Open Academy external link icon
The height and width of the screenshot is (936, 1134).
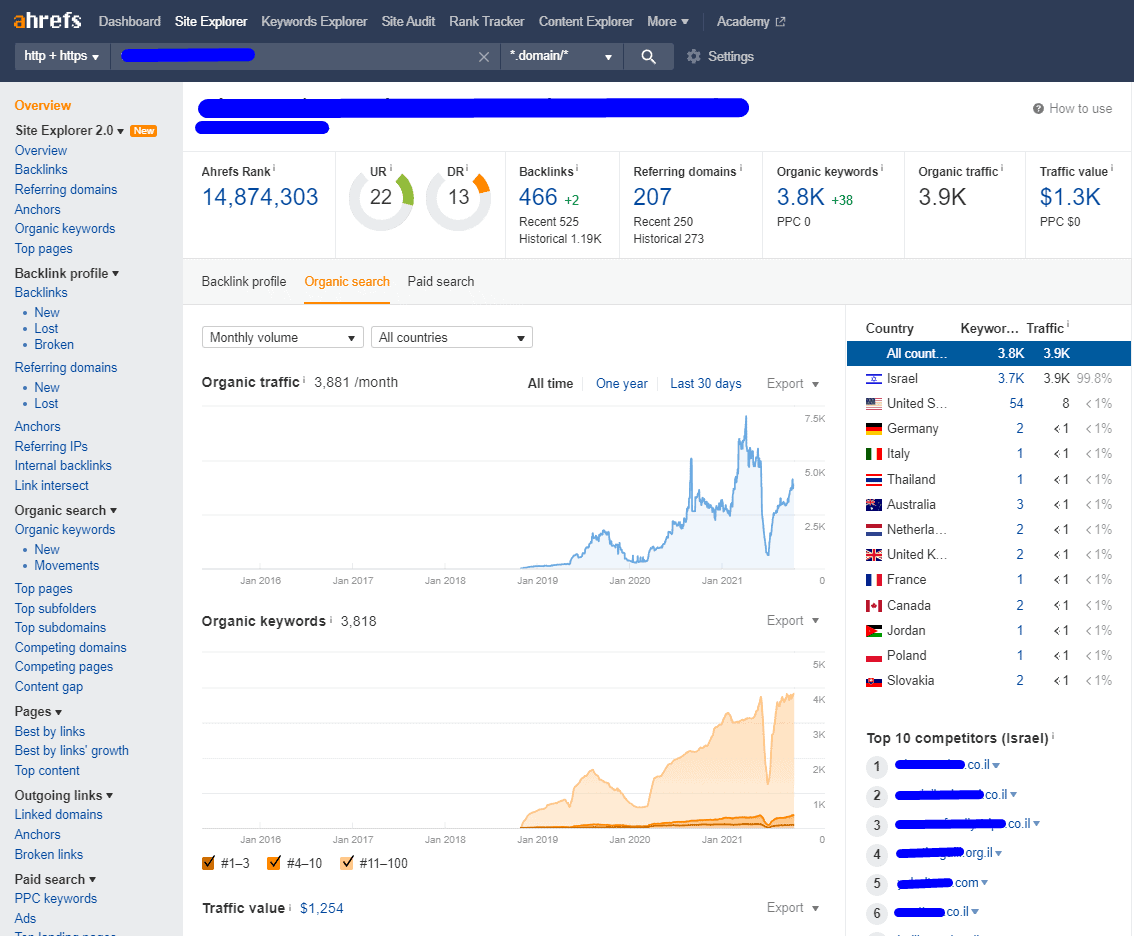[780, 22]
